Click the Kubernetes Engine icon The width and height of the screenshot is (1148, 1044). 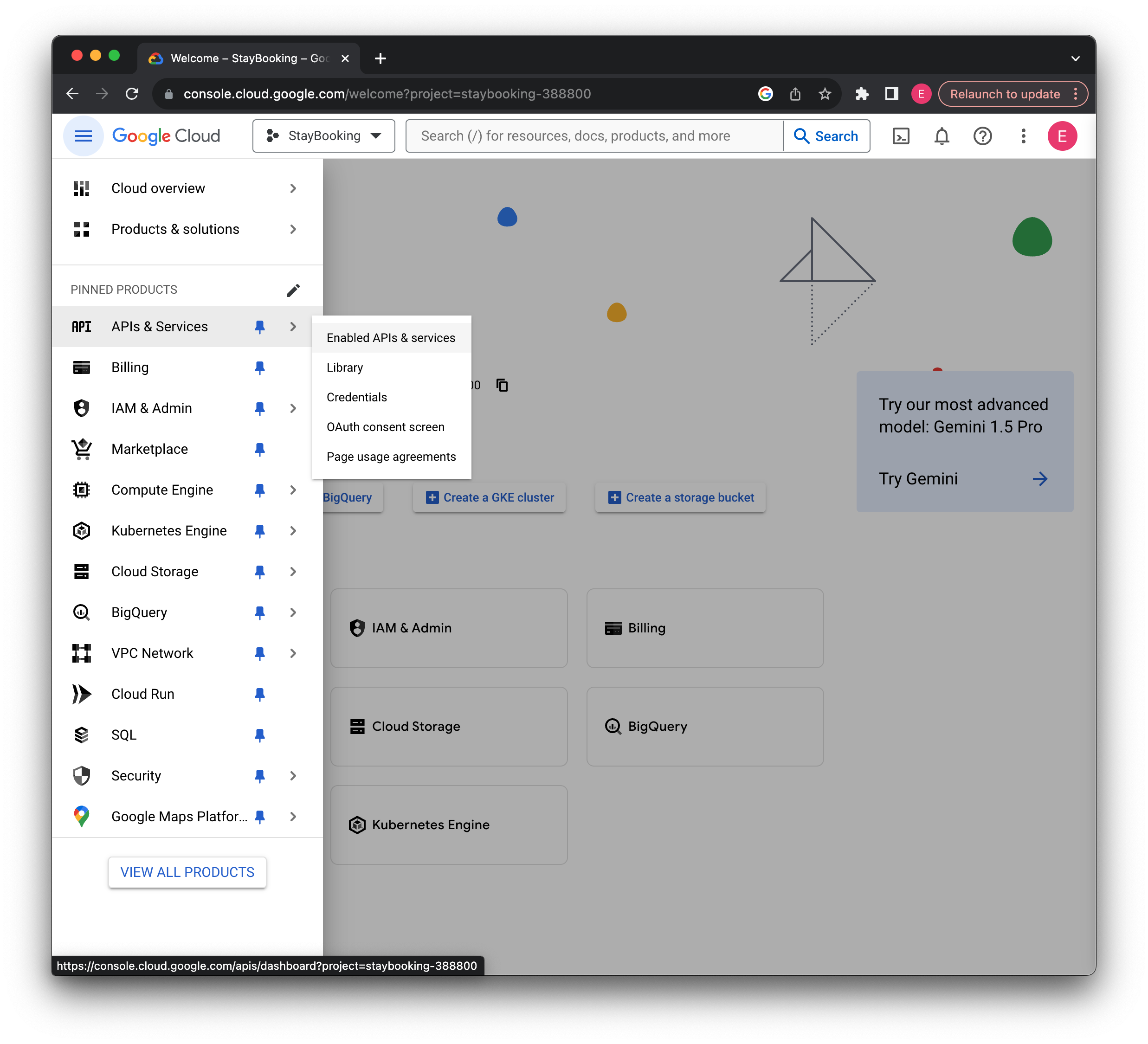coord(82,530)
